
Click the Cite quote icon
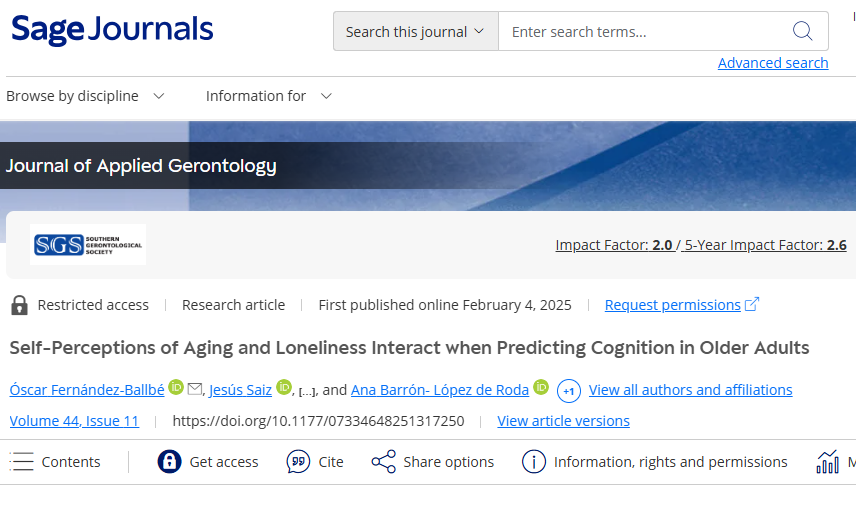click(298, 462)
